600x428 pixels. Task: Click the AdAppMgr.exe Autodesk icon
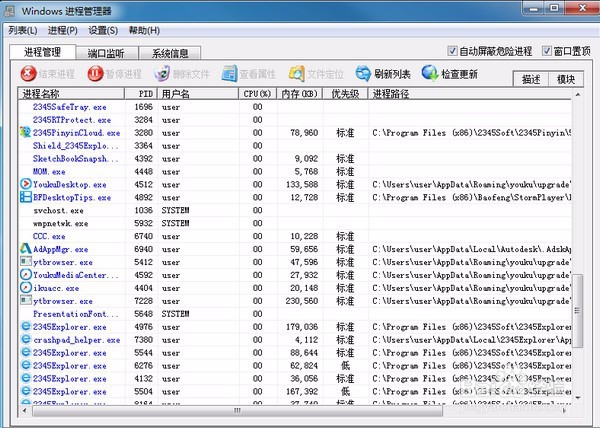click(x=26, y=249)
